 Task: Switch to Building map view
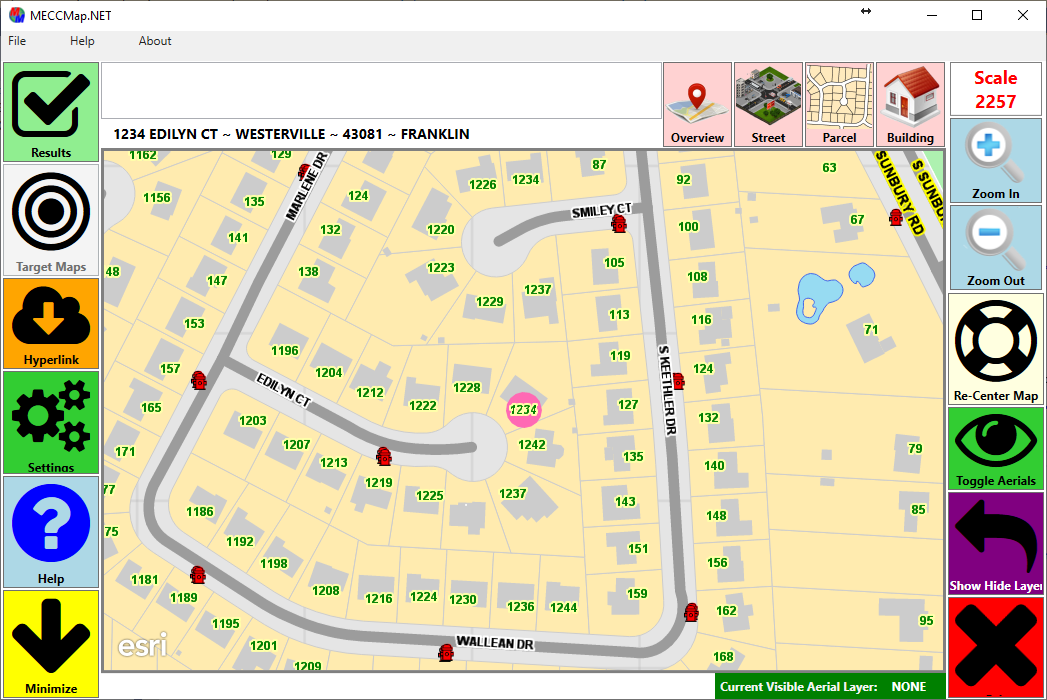pos(910,104)
